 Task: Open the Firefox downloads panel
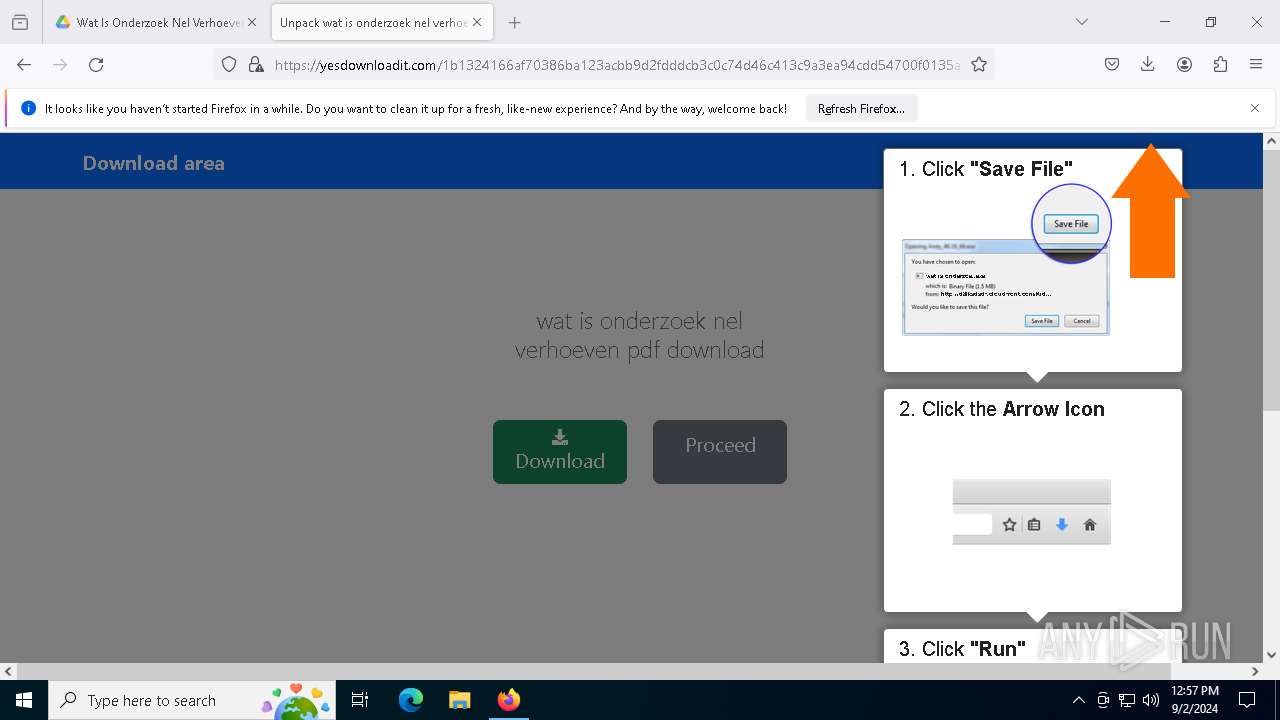[1148, 65]
